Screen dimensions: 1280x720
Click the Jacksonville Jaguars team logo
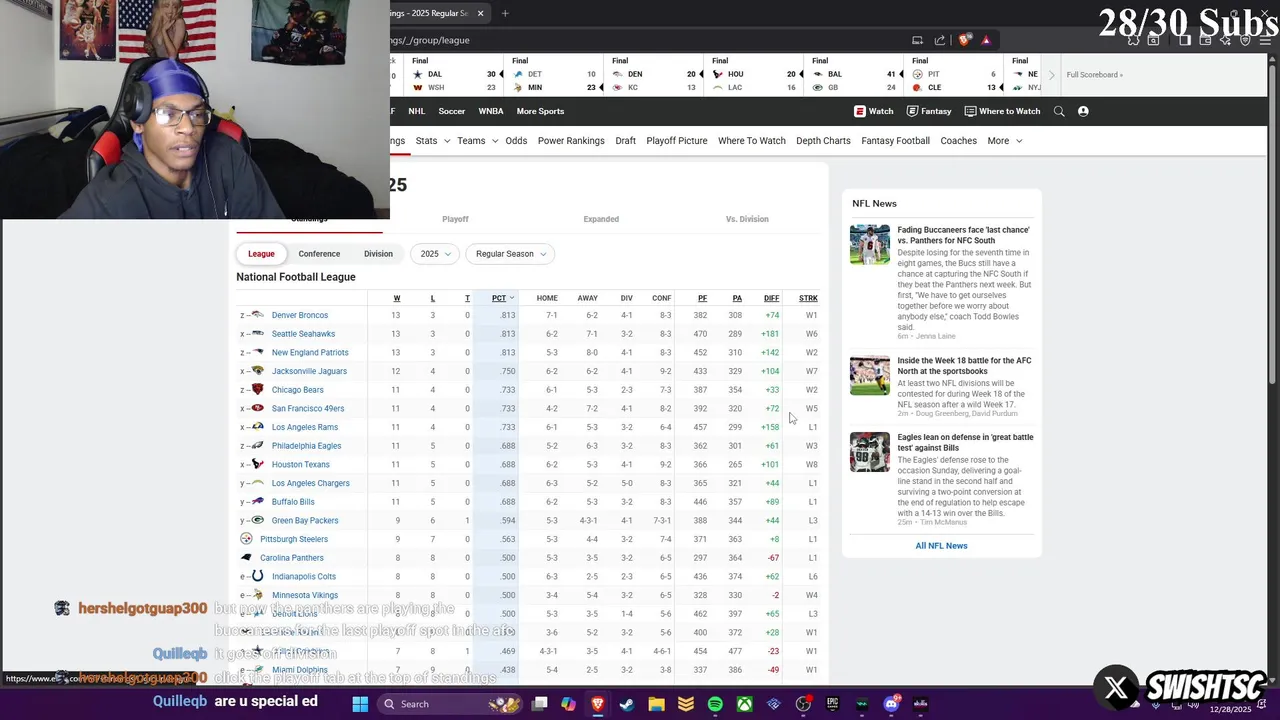point(257,371)
